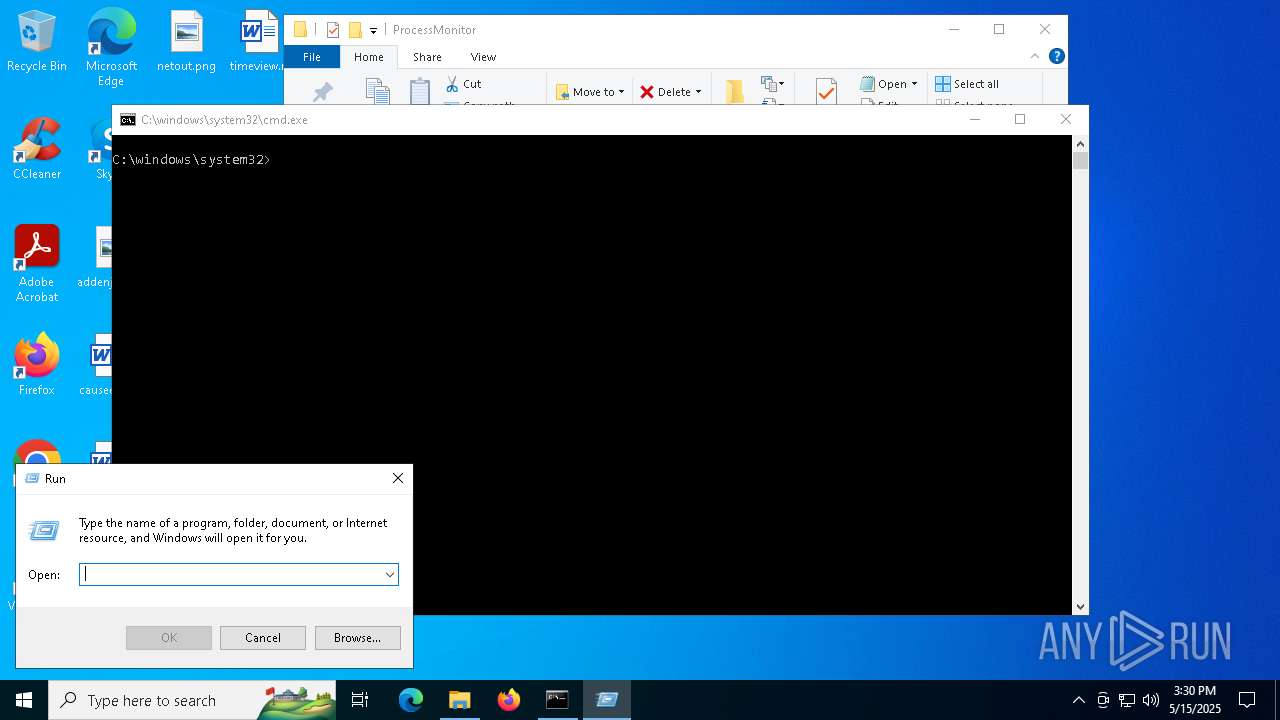The width and height of the screenshot is (1280, 720).
Task: Open Explorer ribbon Help question mark
Action: (1056, 56)
